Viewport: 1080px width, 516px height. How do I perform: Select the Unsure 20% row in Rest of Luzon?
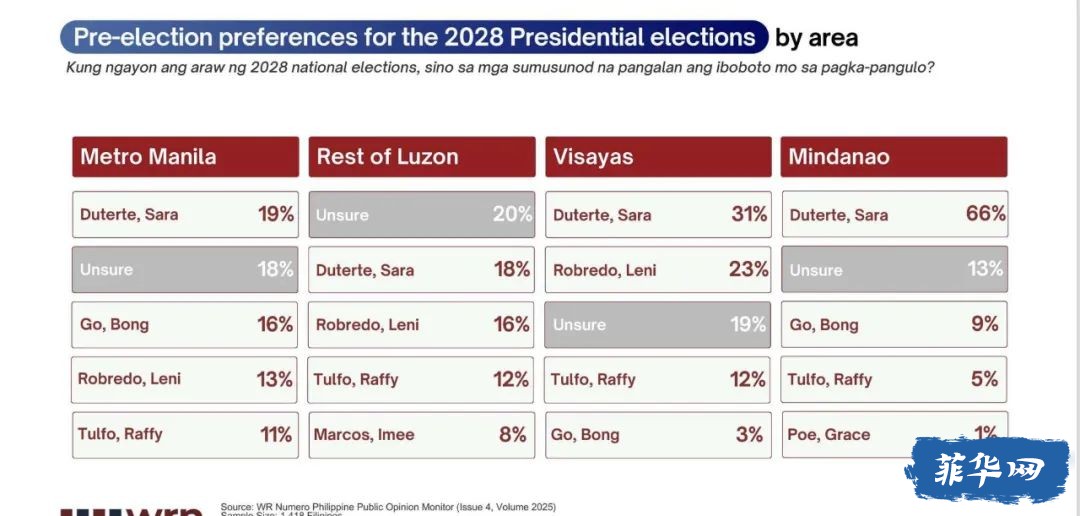click(422, 214)
